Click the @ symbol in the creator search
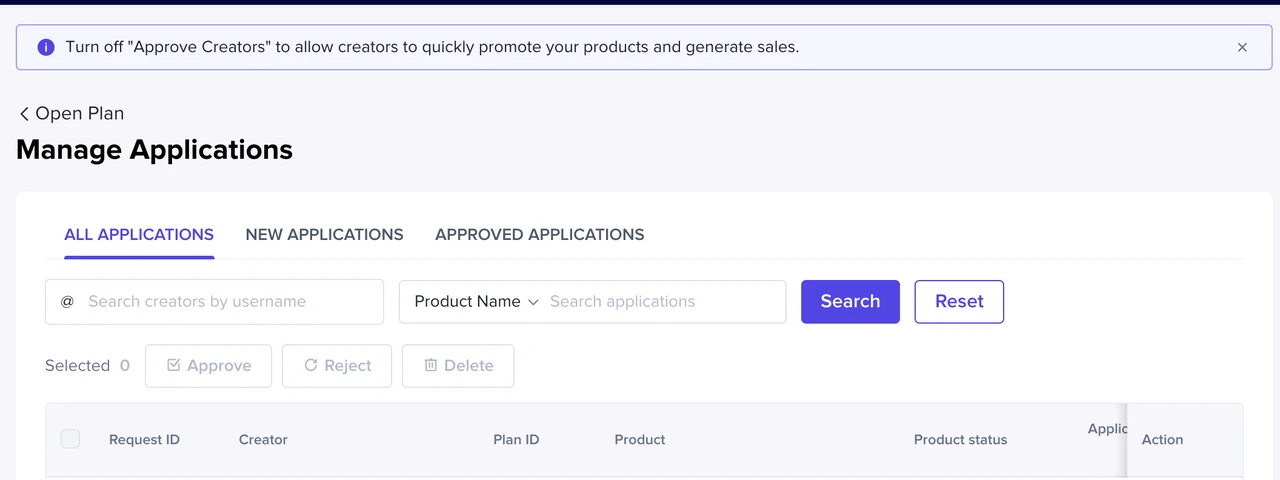This screenshot has width=1280, height=480. tap(67, 301)
